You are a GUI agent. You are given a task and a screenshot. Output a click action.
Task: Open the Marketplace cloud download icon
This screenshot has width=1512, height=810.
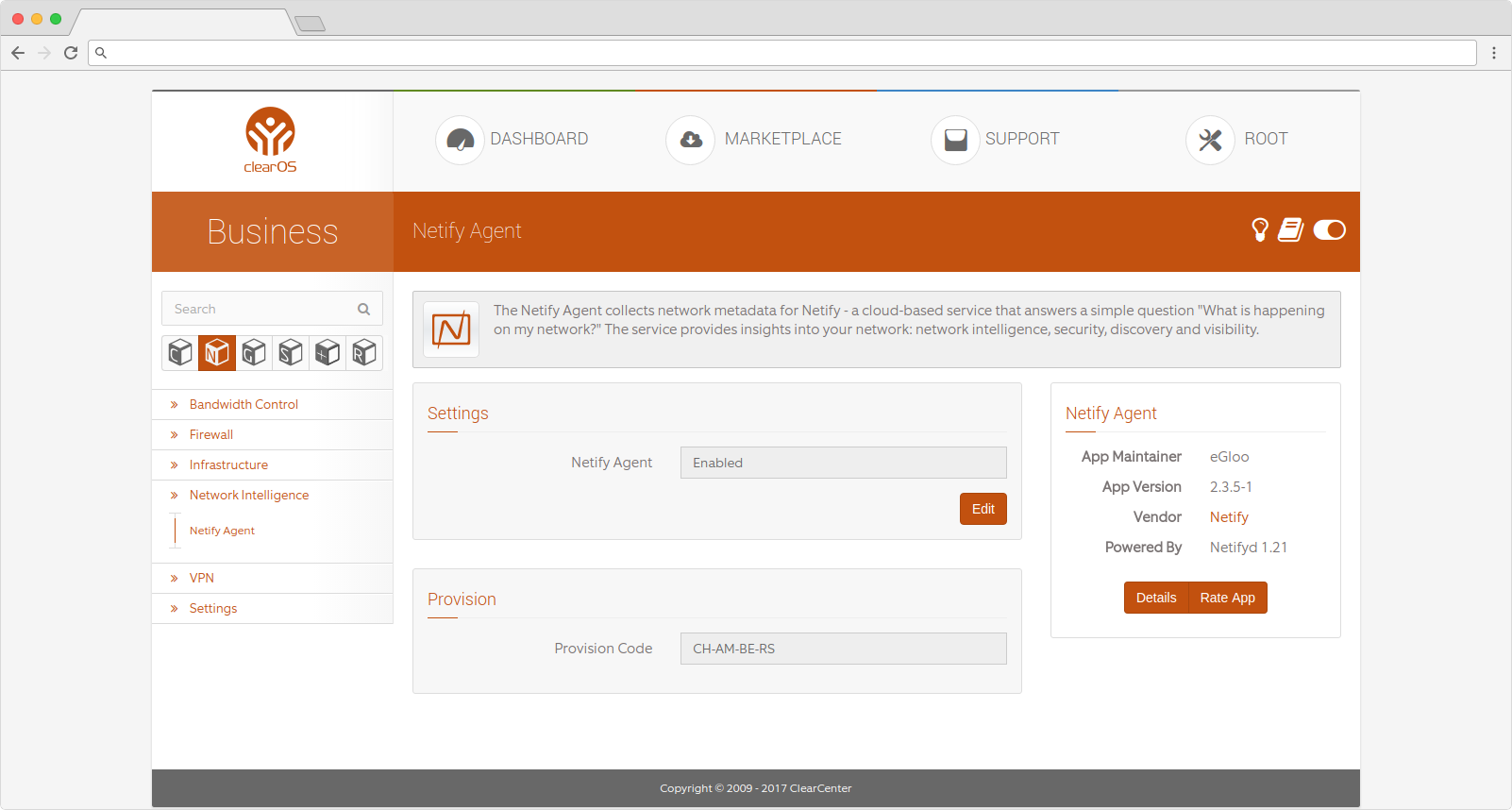pyautogui.click(x=691, y=140)
